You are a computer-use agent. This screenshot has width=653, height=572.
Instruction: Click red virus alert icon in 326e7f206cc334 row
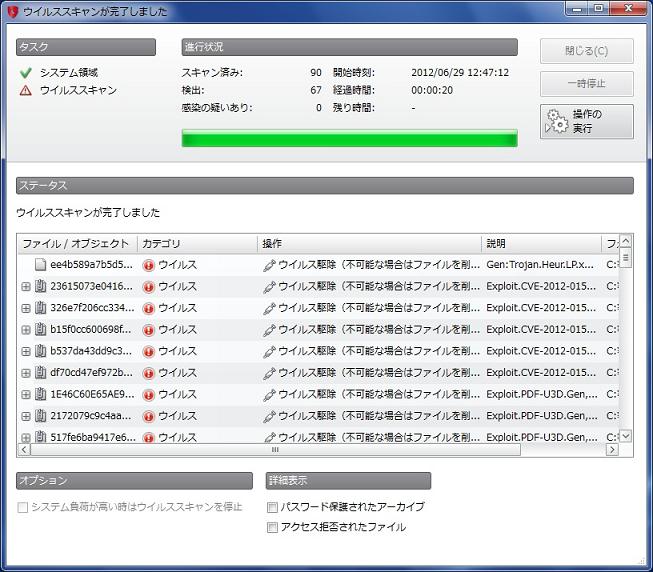148,308
